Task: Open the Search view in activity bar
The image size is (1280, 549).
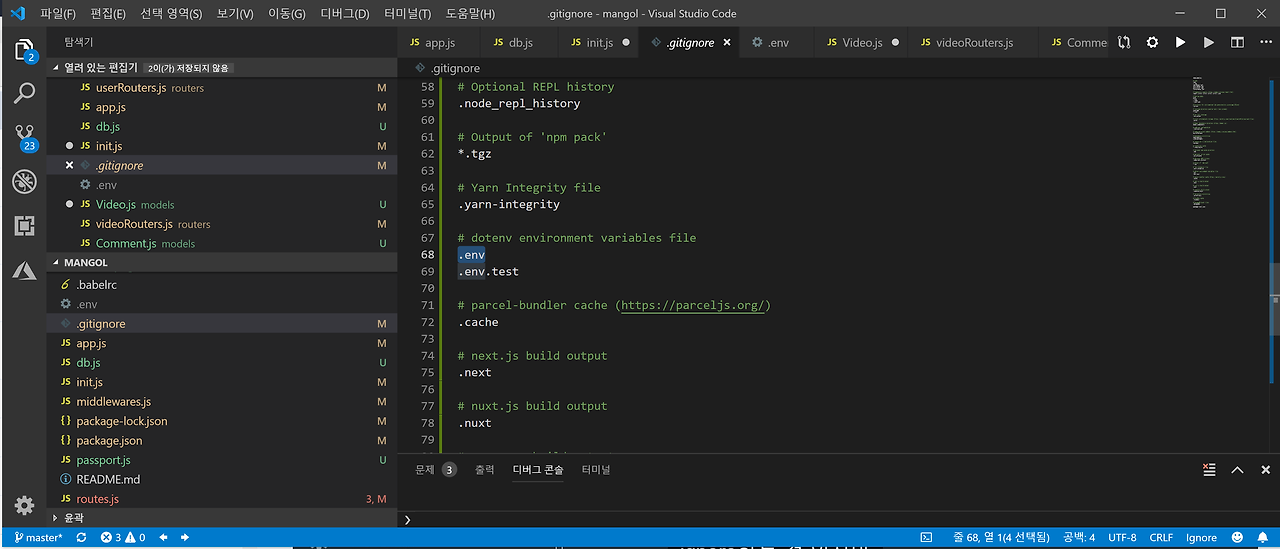Action: click(24, 93)
